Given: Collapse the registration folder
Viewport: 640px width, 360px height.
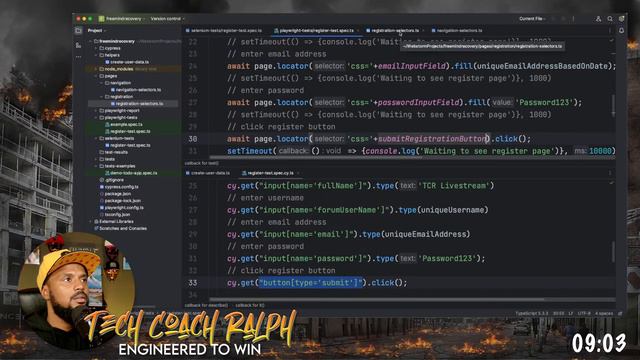Looking at the screenshot, I should coord(102,97).
